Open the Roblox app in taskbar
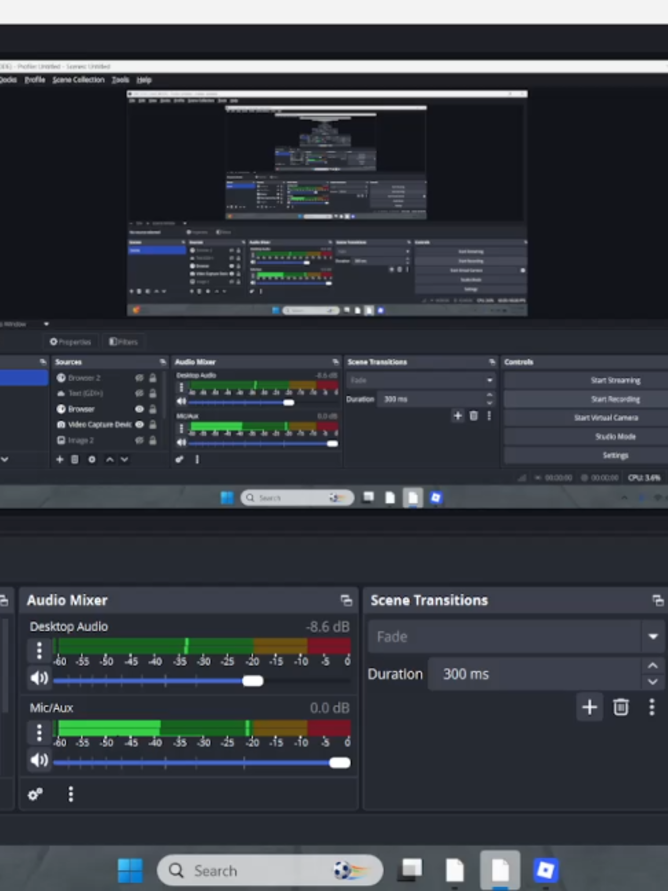Viewport: 668px width, 891px height. click(x=545, y=870)
